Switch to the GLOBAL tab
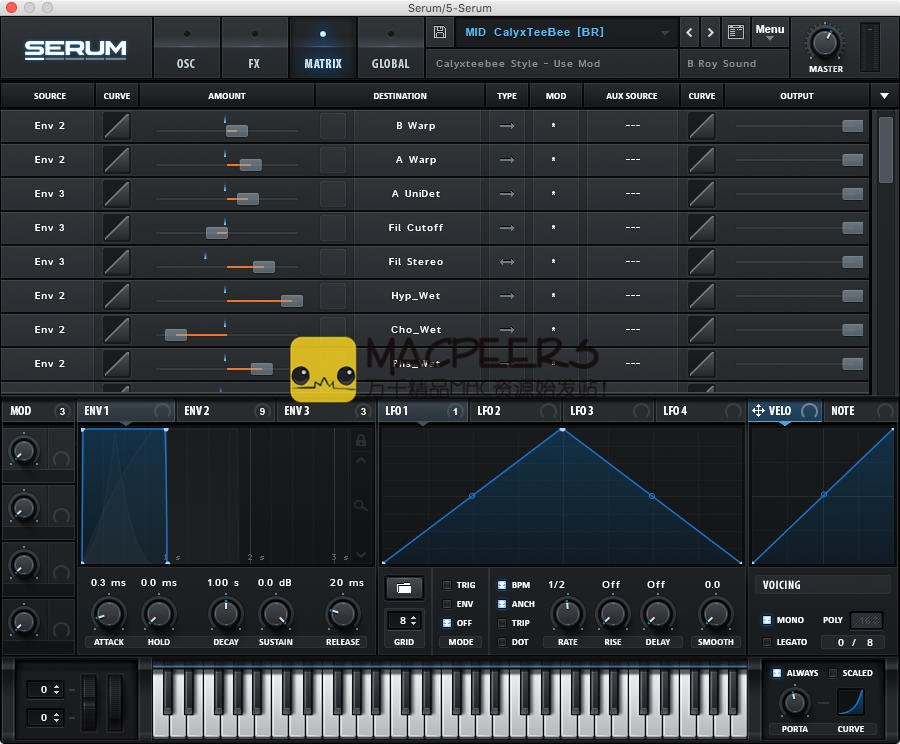 (x=390, y=63)
